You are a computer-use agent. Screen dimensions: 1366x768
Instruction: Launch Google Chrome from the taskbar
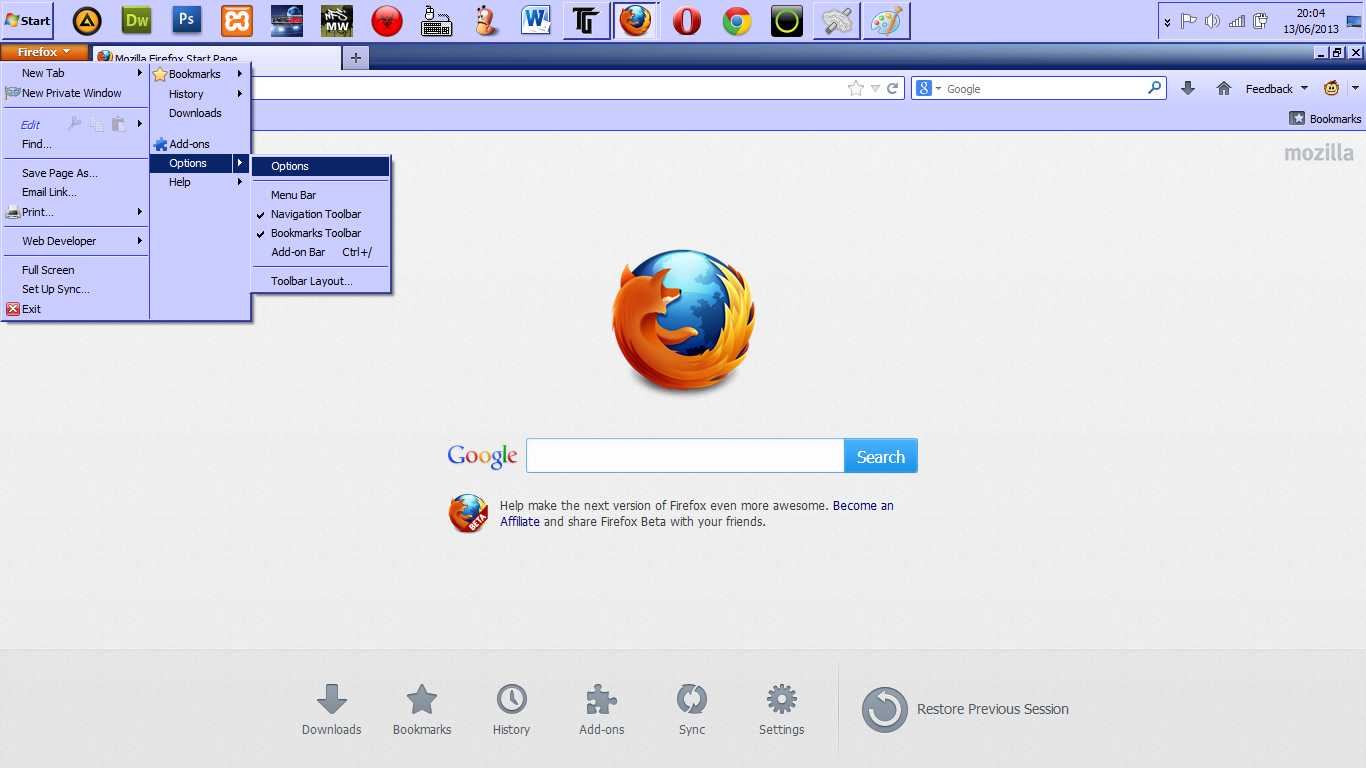tap(737, 20)
